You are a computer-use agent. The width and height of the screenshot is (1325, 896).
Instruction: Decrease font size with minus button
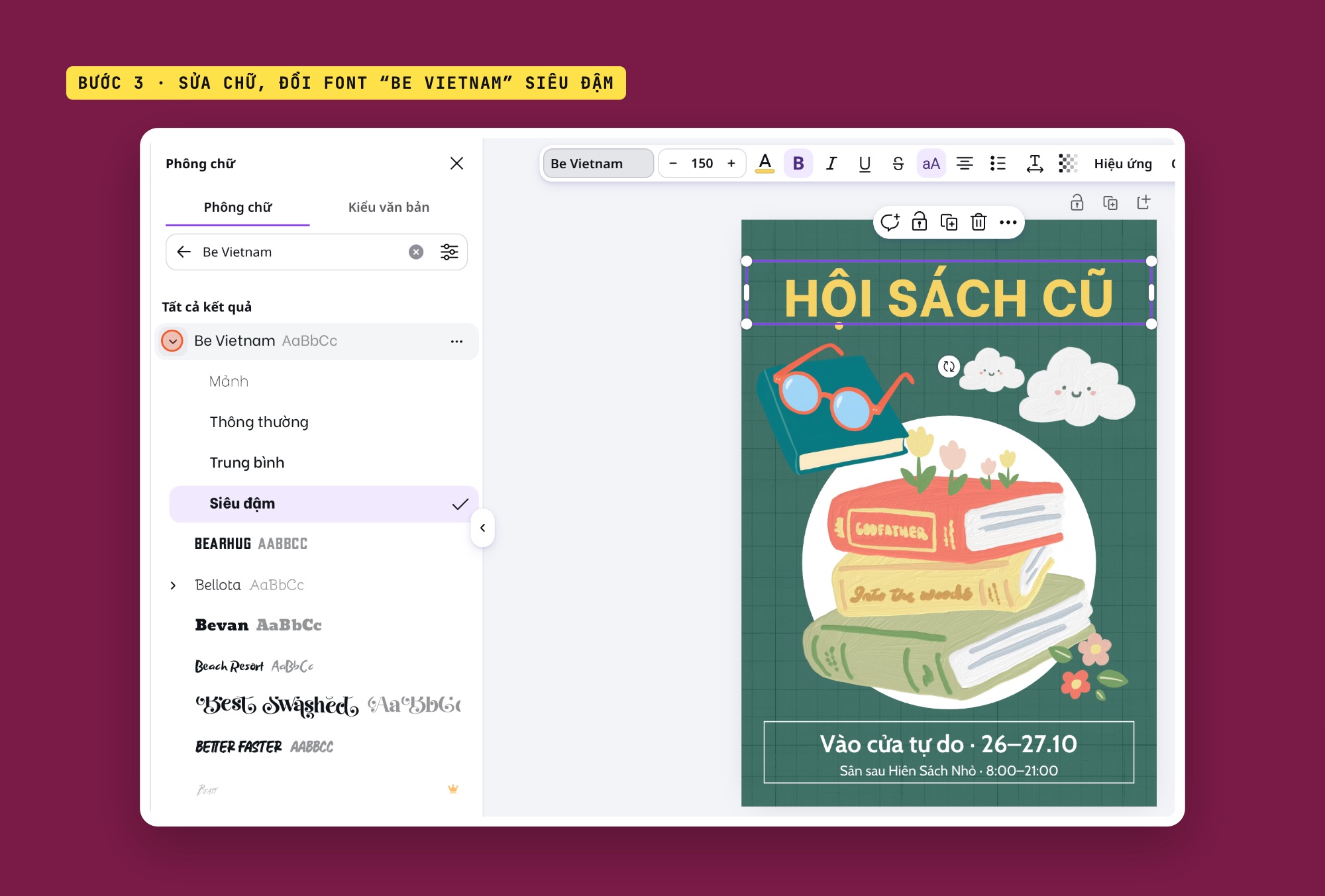673,164
